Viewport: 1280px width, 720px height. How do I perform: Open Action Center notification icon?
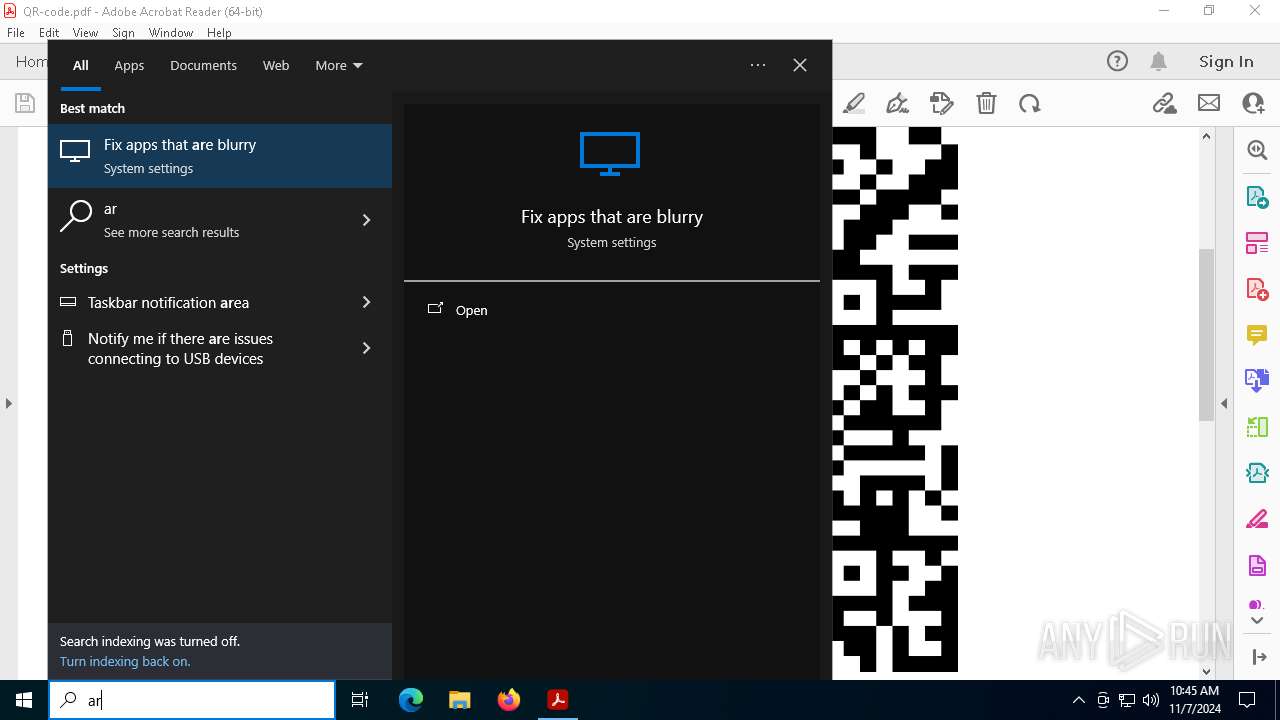(x=1247, y=700)
